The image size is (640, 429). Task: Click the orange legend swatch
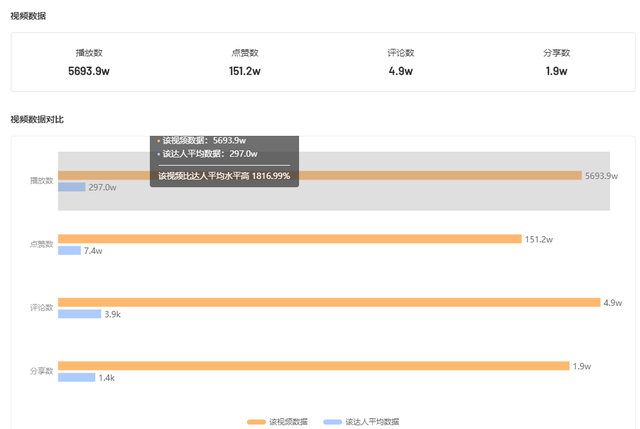click(256, 422)
